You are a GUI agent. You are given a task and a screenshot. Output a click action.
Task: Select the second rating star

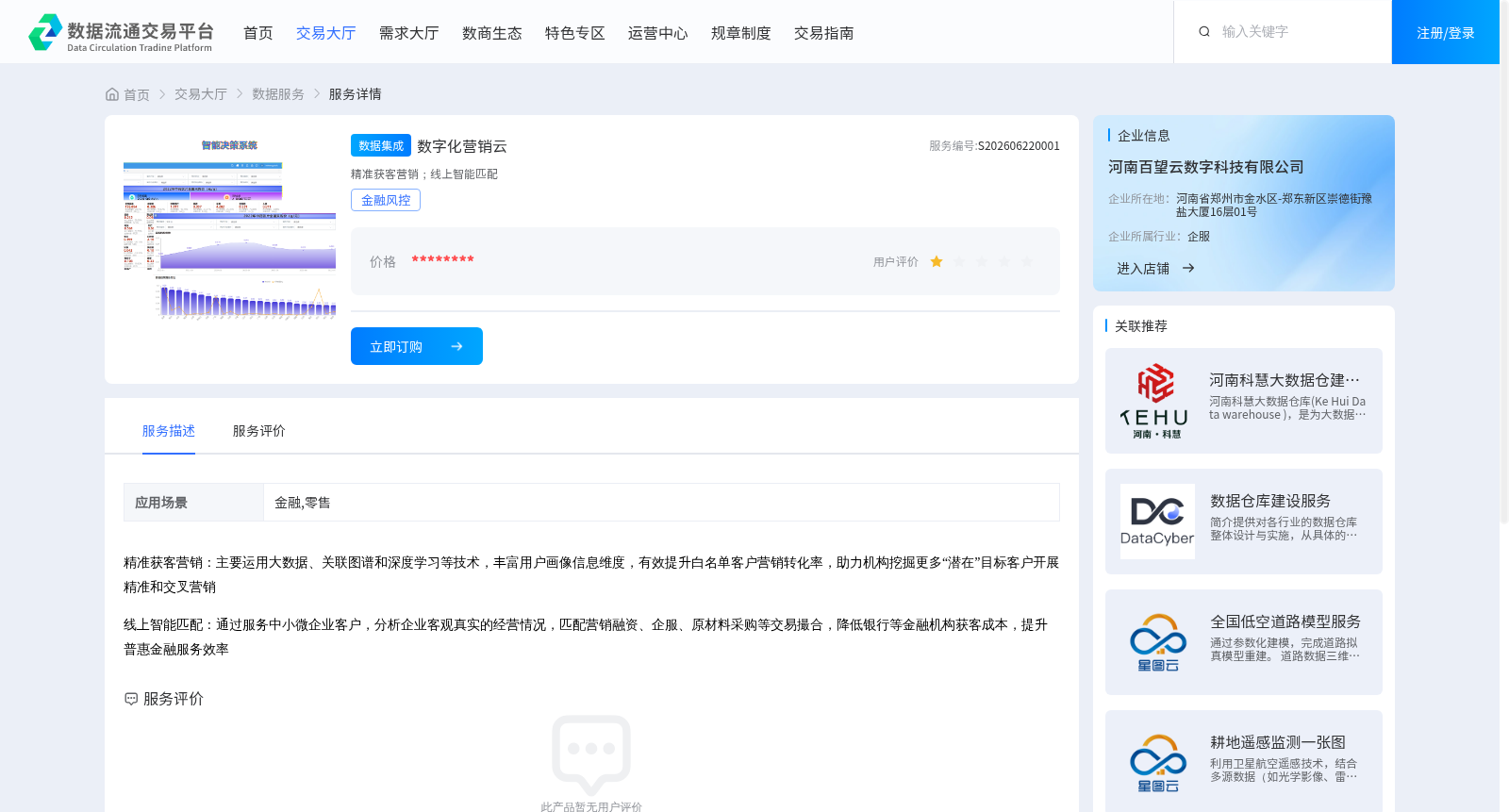coord(959,262)
